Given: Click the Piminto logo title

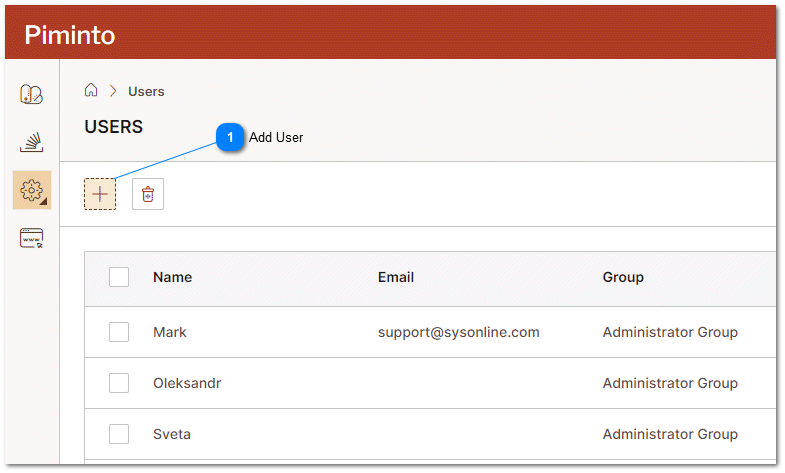Looking at the screenshot, I should pyautogui.click(x=70, y=35).
